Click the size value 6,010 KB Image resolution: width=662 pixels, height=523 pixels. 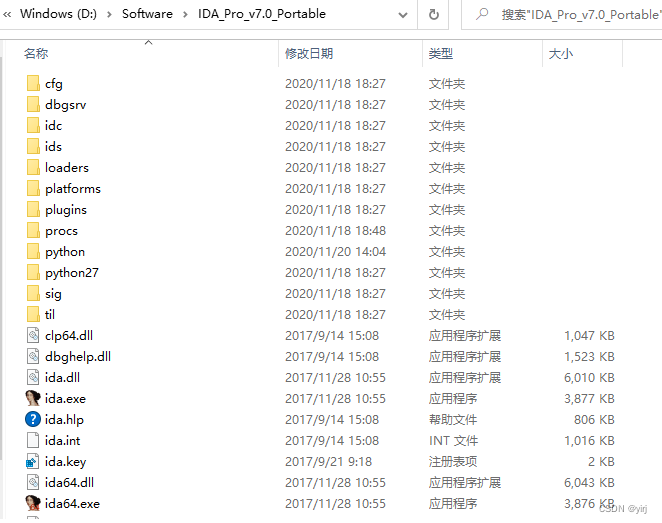[589, 377]
